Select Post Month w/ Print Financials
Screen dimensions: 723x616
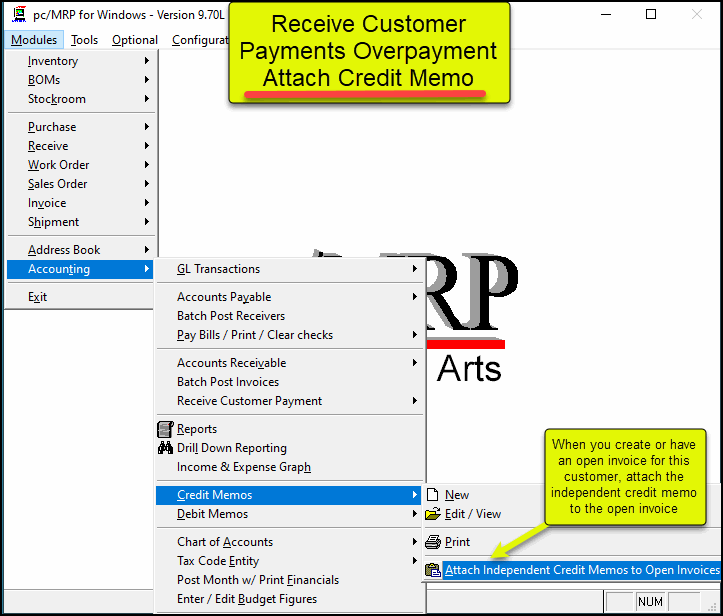pos(258,580)
